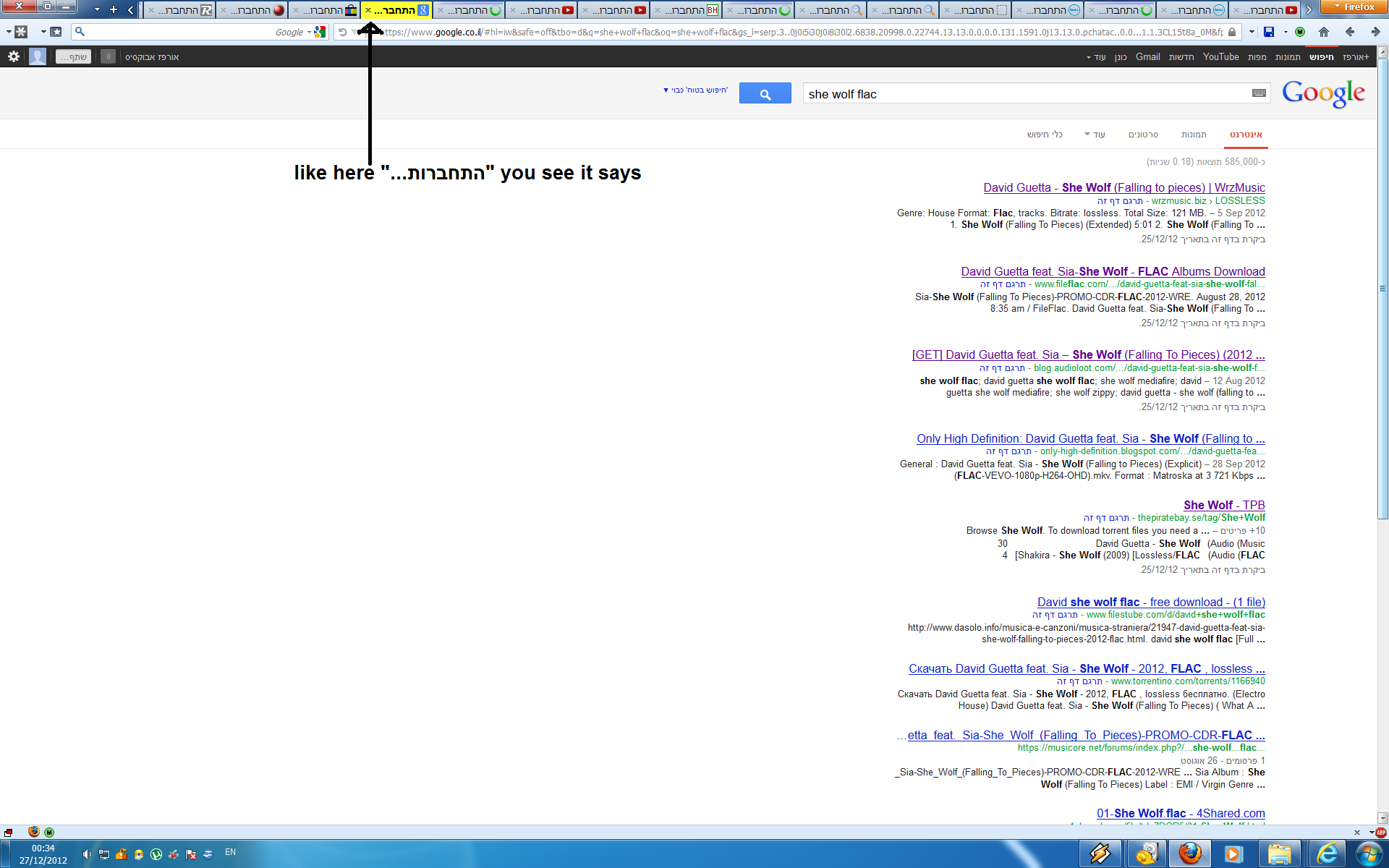Click the Firefox home button
1389x868 pixels.
tap(1324, 32)
